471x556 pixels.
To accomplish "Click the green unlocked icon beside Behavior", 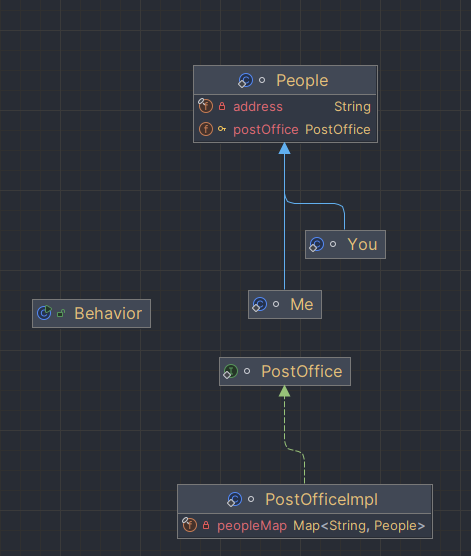I will [x=61, y=313].
